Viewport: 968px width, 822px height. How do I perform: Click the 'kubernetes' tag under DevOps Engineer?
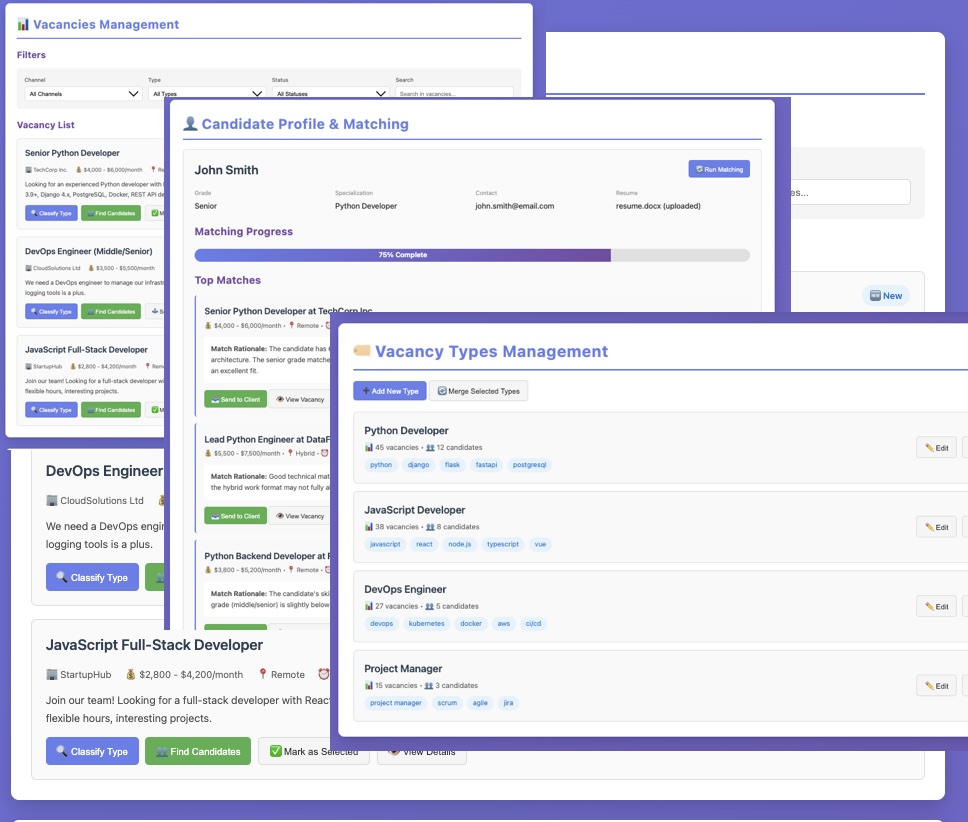(x=426, y=623)
